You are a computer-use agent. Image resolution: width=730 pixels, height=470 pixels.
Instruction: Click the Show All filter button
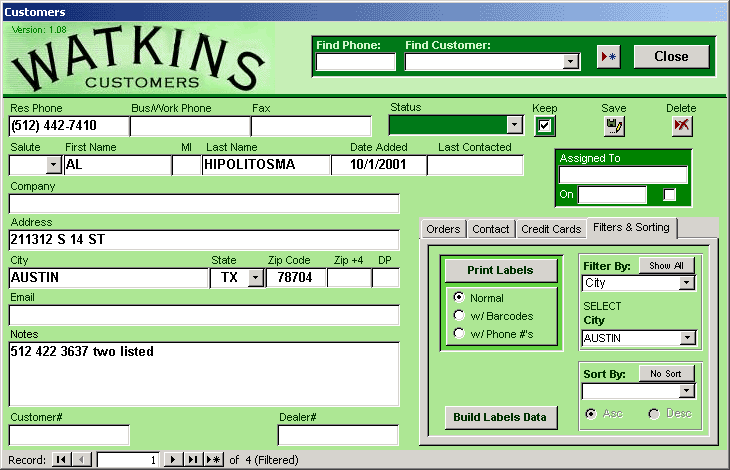[x=667, y=266]
